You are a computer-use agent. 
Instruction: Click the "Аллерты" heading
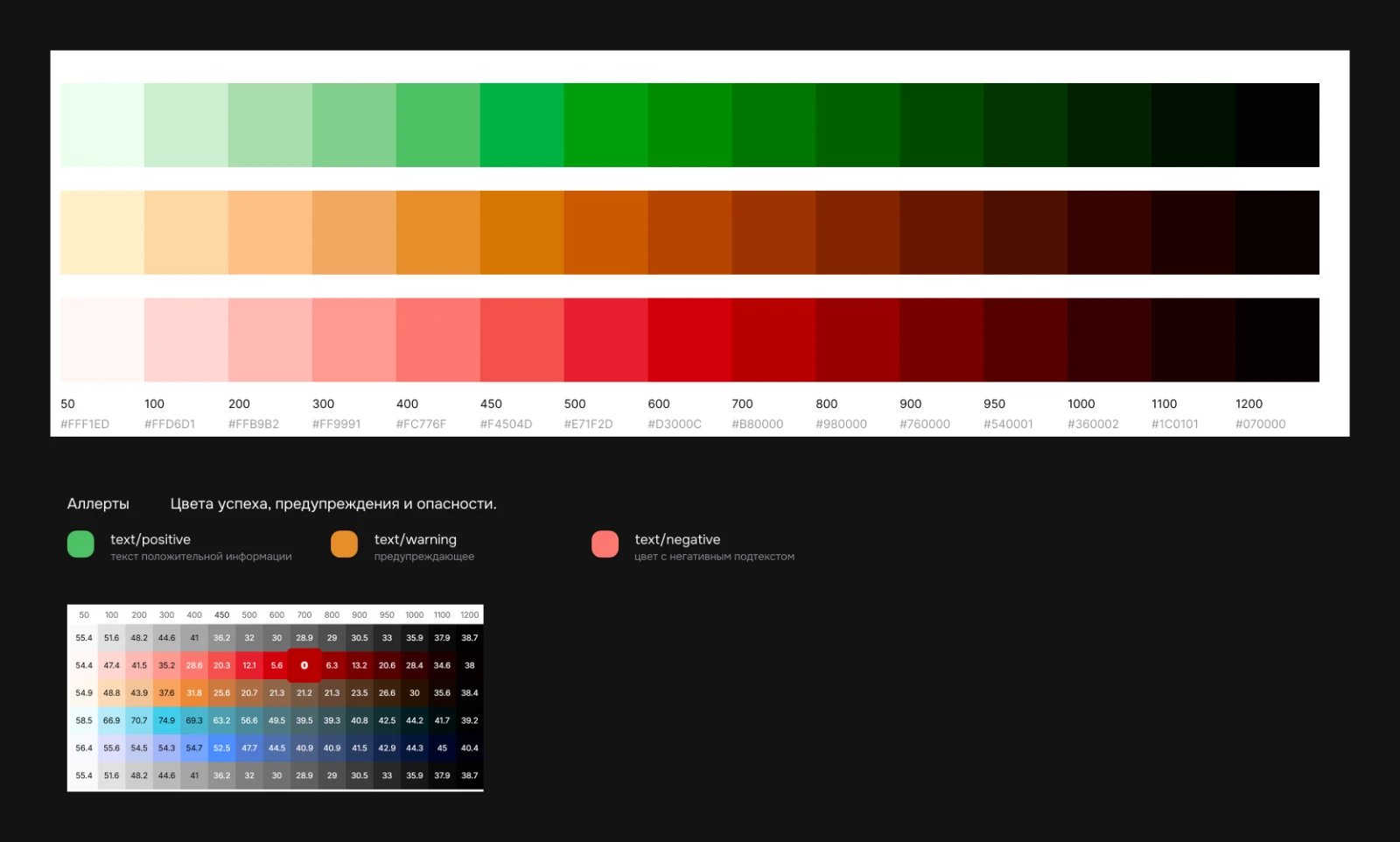click(x=98, y=504)
